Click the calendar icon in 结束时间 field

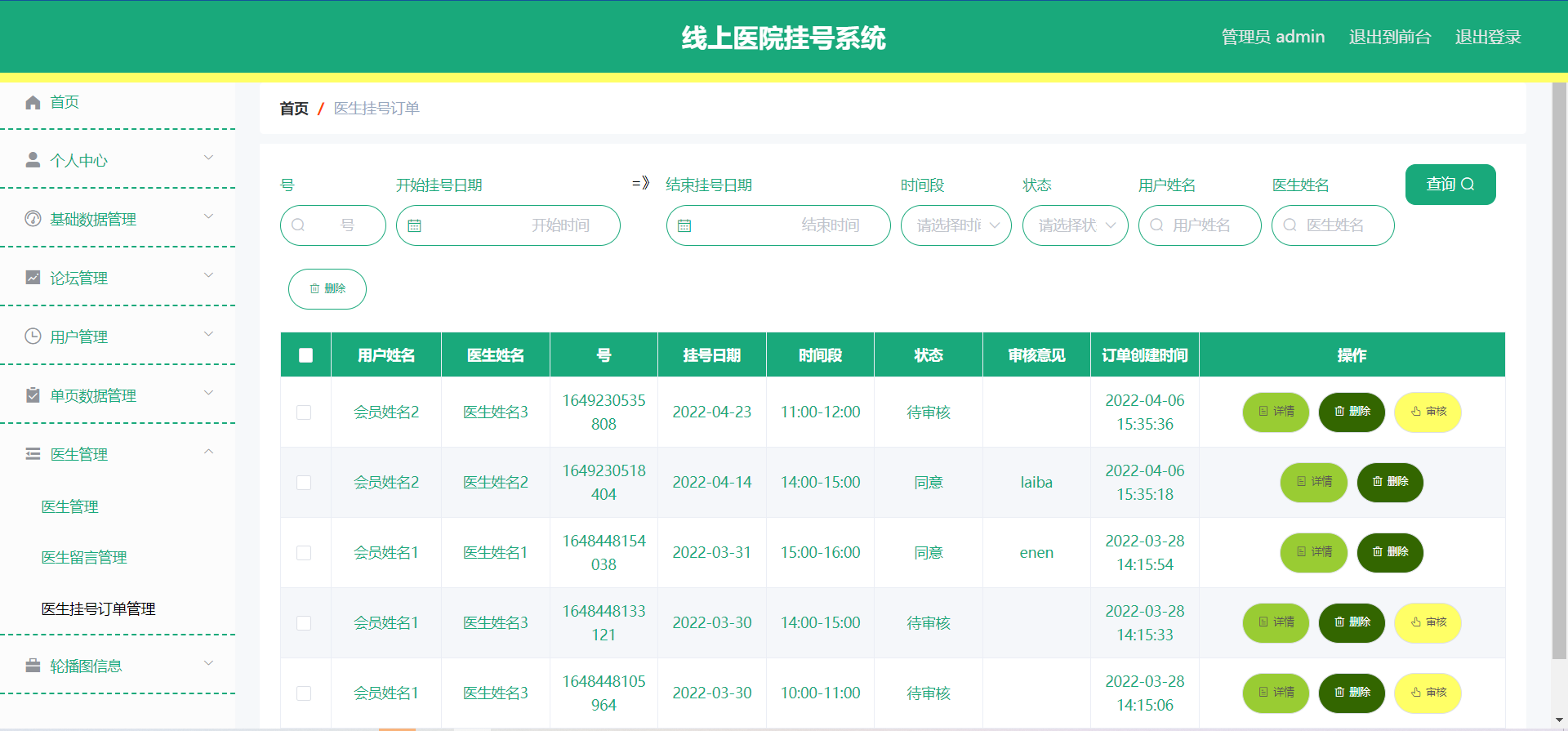[x=684, y=225]
